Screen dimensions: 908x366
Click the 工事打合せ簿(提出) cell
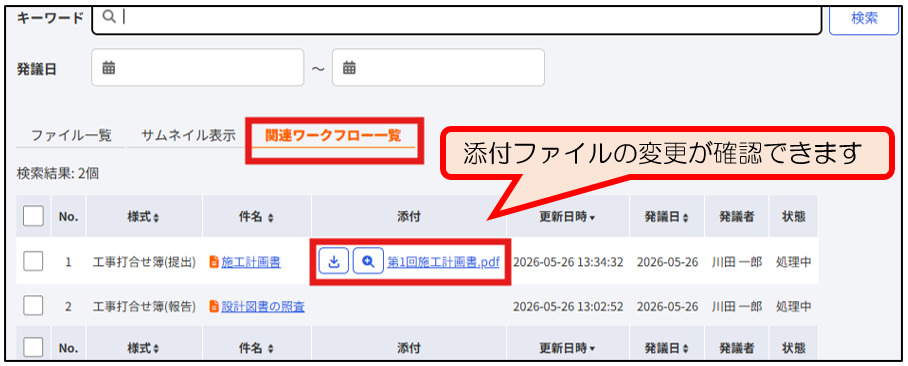coord(144,262)
